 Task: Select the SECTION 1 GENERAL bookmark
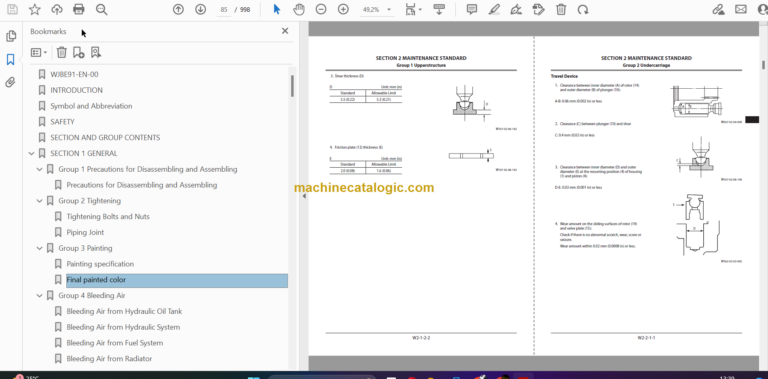pos(84,153)
